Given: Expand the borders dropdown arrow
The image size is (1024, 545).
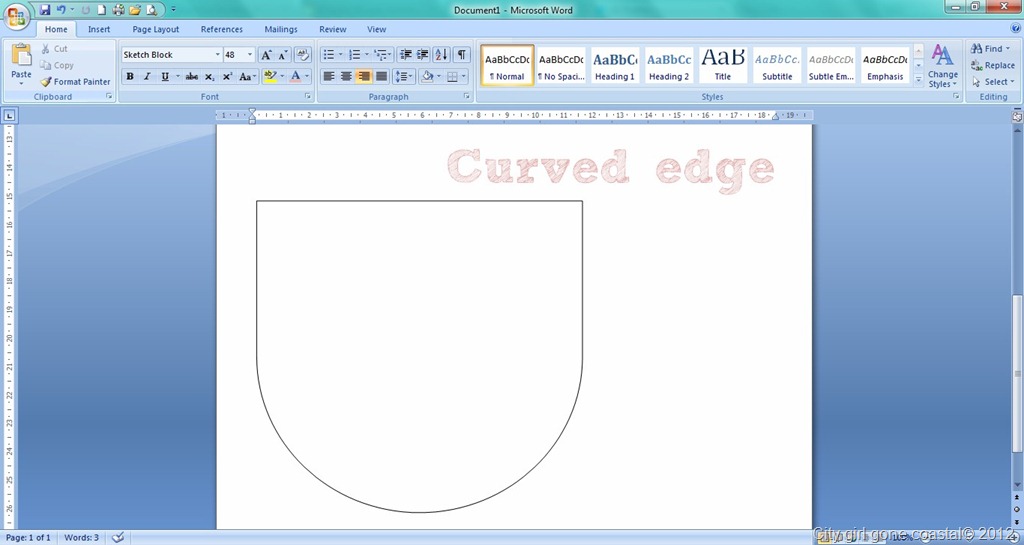Looking at the screenshot, I should [464, 76].
